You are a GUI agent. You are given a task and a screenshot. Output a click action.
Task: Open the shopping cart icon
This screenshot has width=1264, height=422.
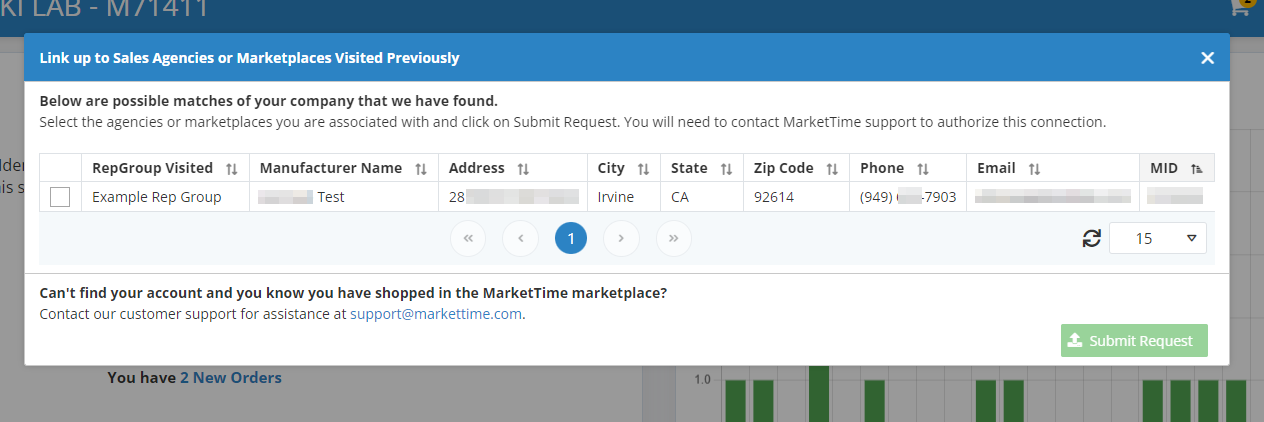point(1240,7)
